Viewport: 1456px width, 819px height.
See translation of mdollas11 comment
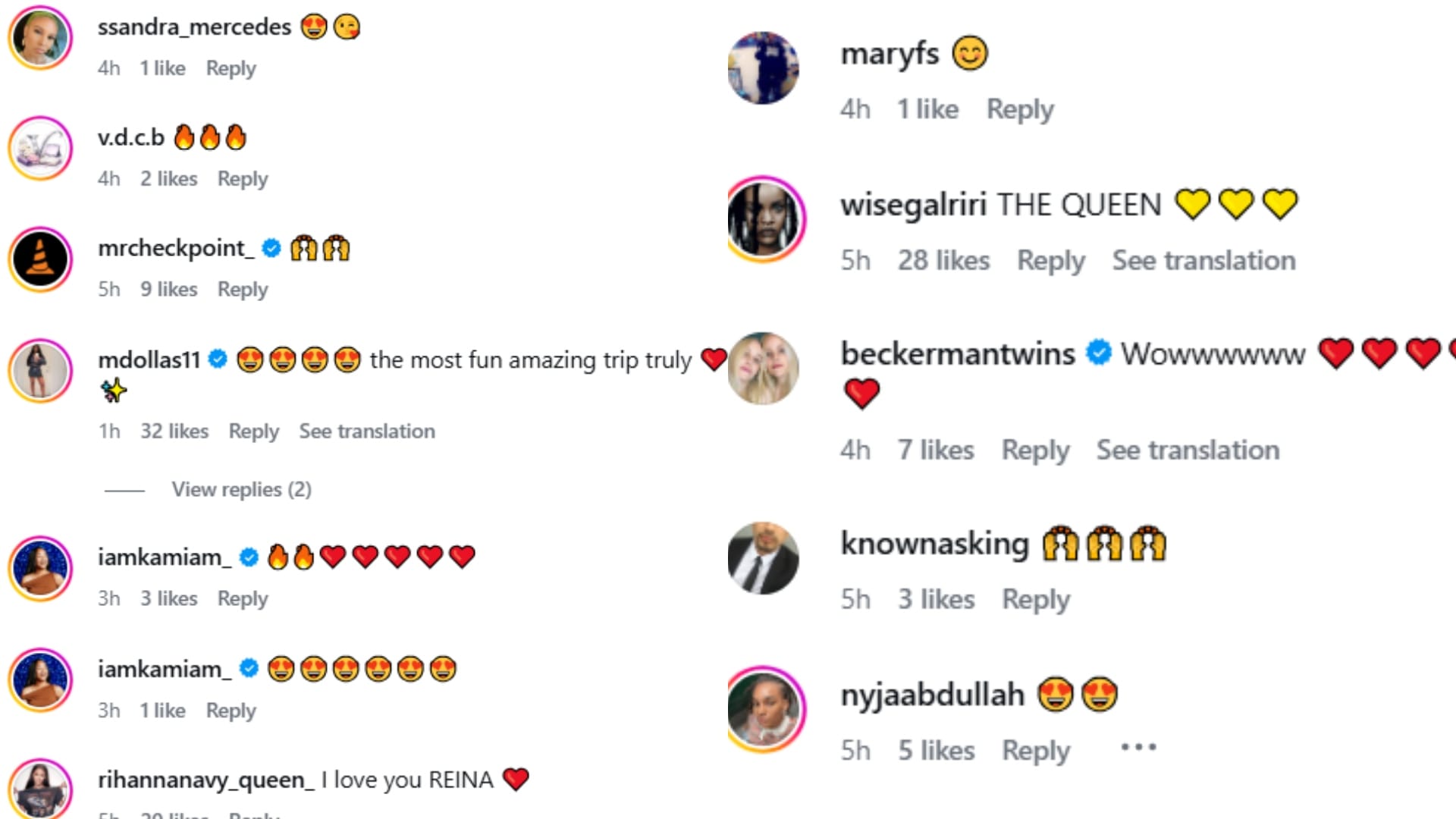[x=367, y=431]
